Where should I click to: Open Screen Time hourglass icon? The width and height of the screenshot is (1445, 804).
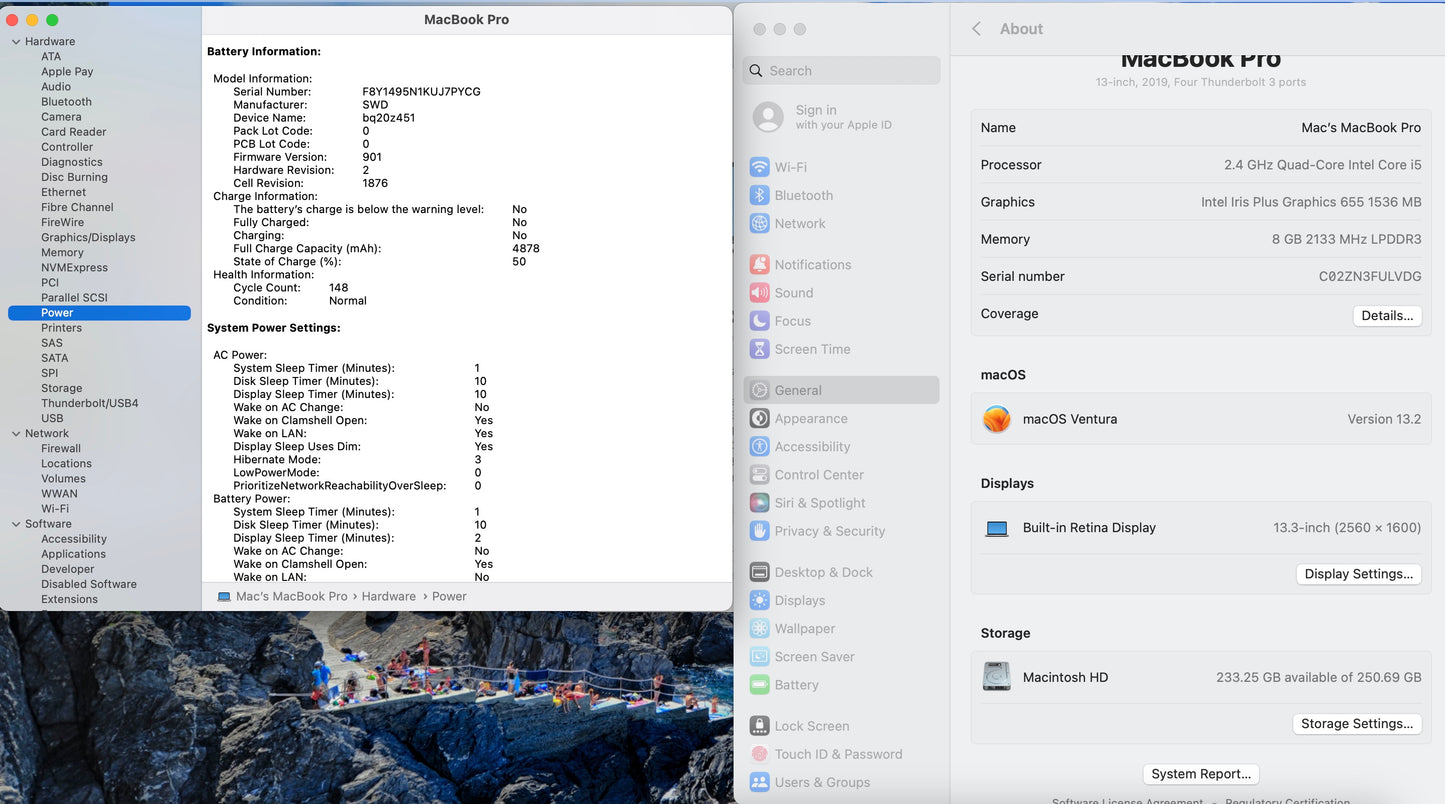(x=759, y=349)
